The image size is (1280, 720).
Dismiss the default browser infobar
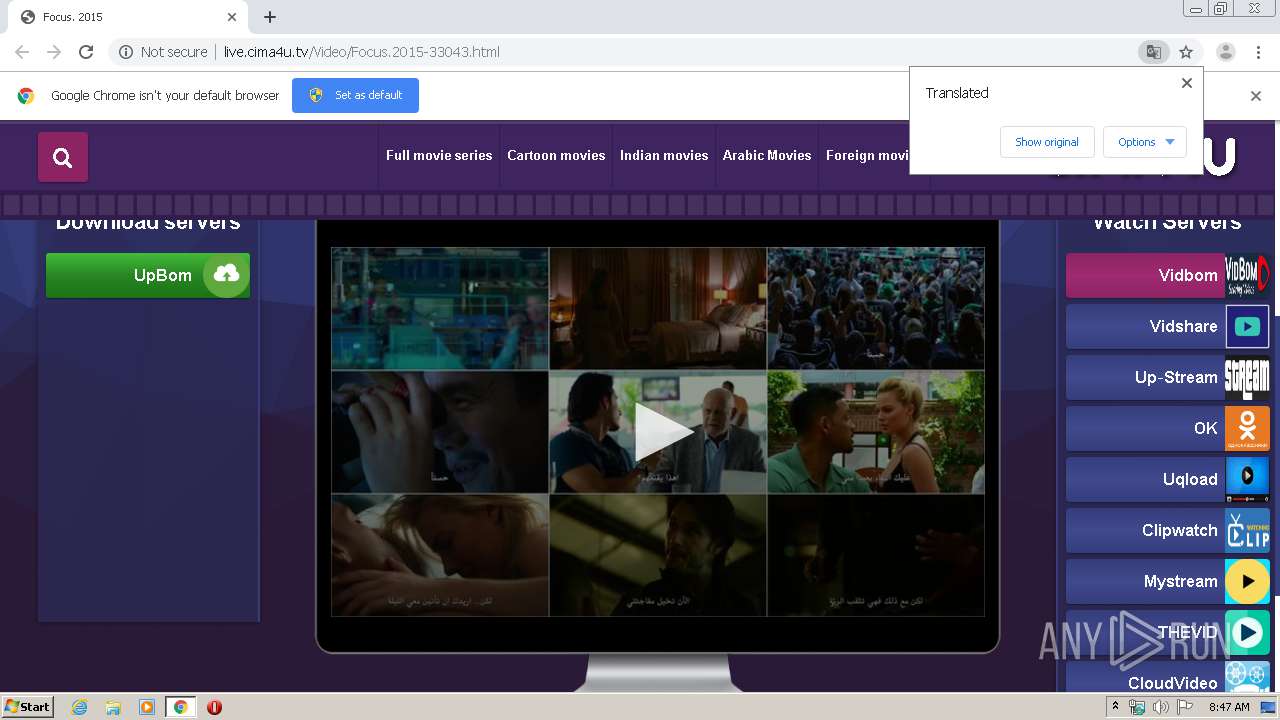pos(1256,96)
